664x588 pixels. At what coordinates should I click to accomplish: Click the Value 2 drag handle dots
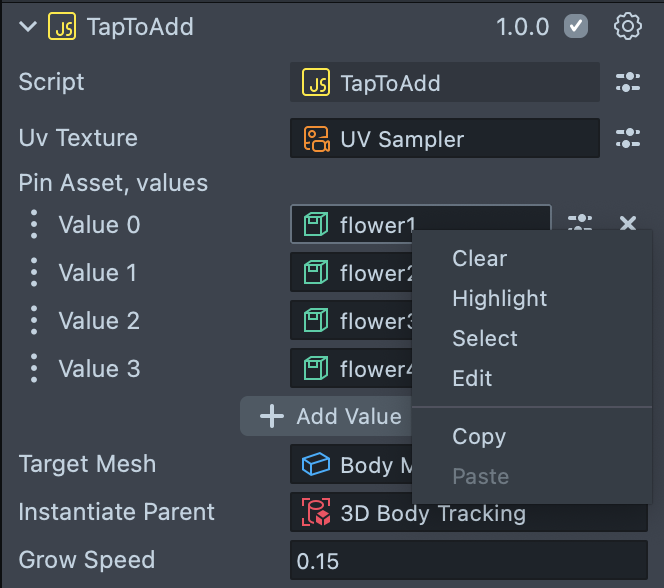click(x=34, y=321)
